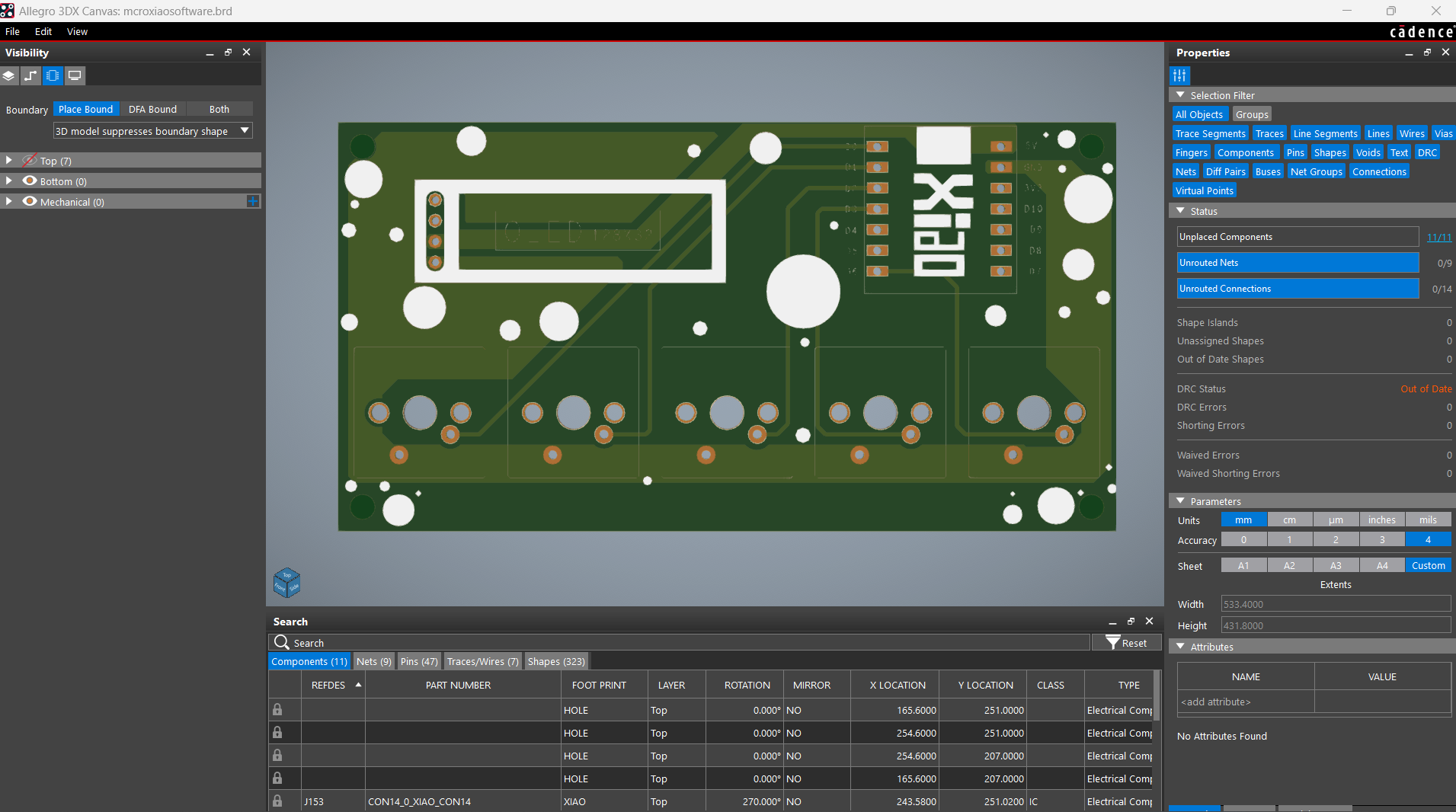Undock the Properties panel
Viewport: 1456px width, 812px height.
click(1427, 52)
